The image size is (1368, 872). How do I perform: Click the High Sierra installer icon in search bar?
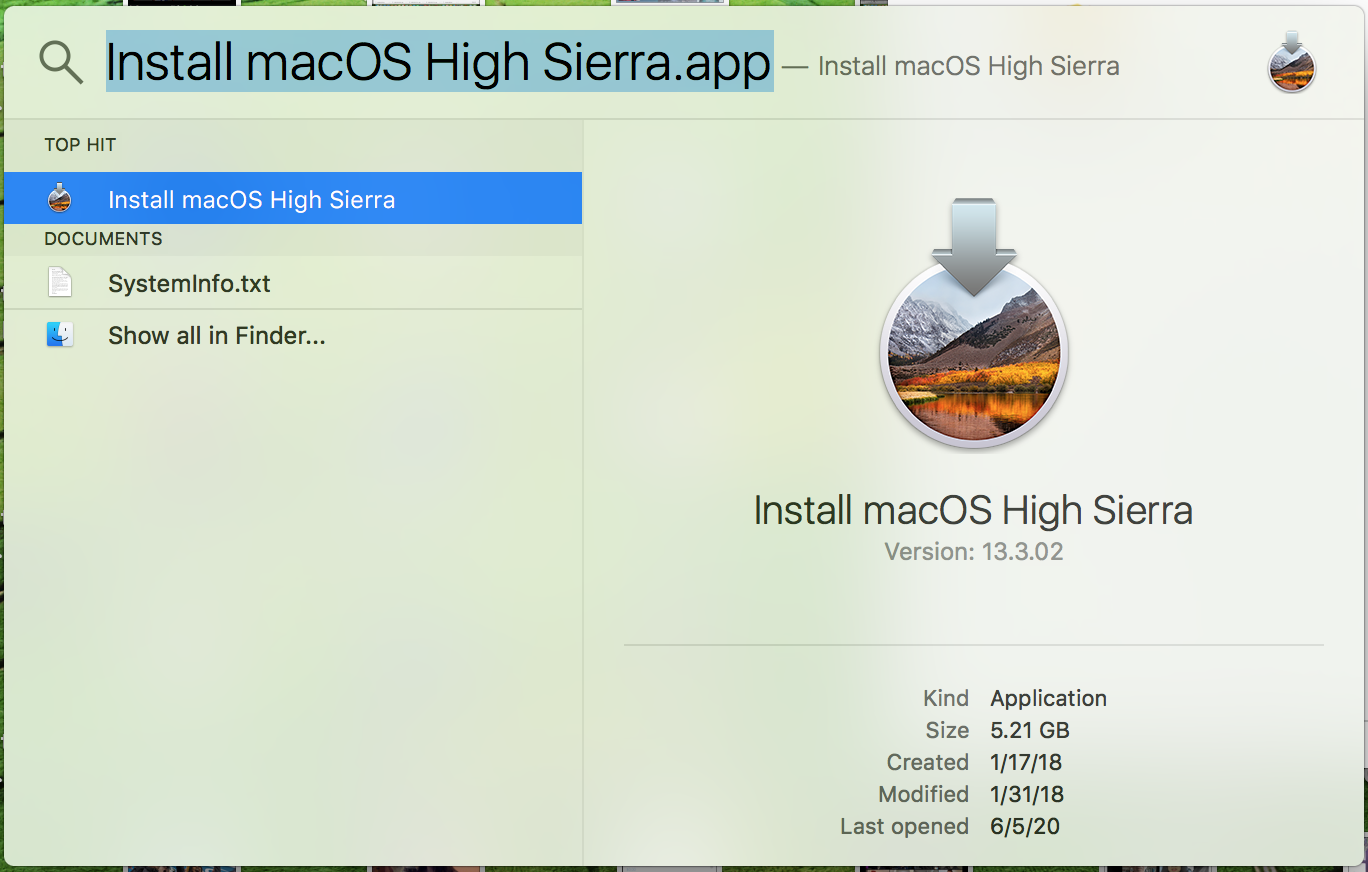tap(1291, 62)
